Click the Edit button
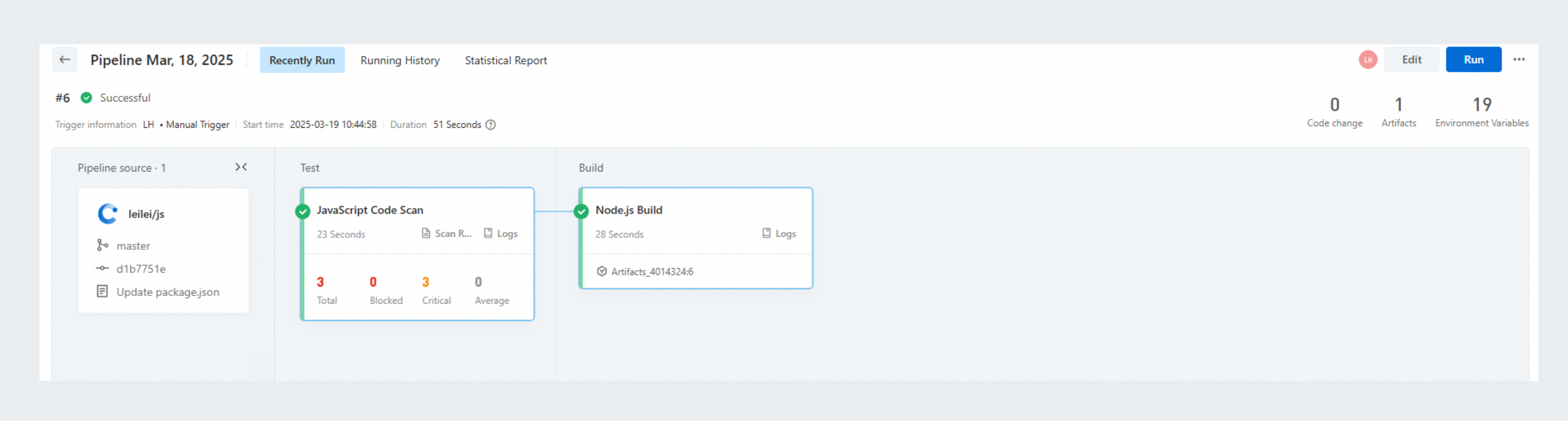Screen dimensions: 1568x421 point(1411,60)
